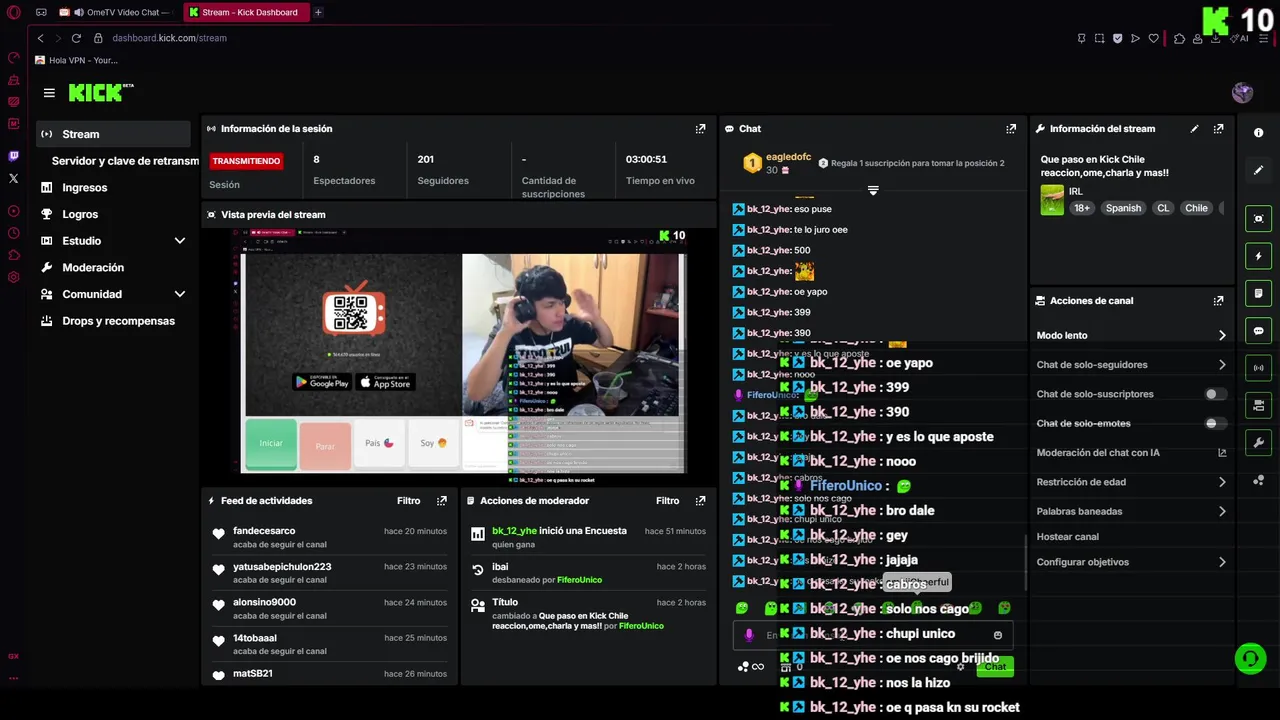Select Stream in the left menu
This screenshot has width=1280, height=720.
113,134
